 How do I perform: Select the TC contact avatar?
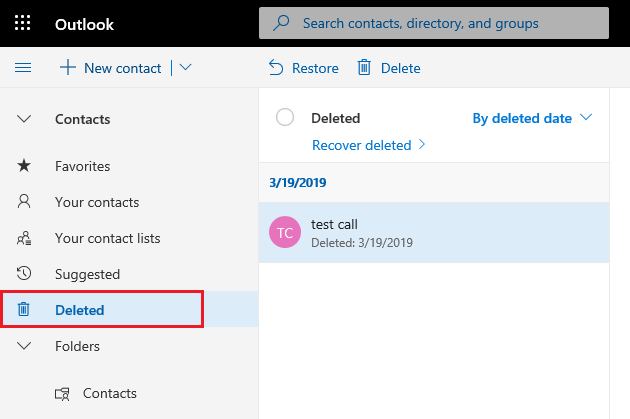(x=285, y=233)
